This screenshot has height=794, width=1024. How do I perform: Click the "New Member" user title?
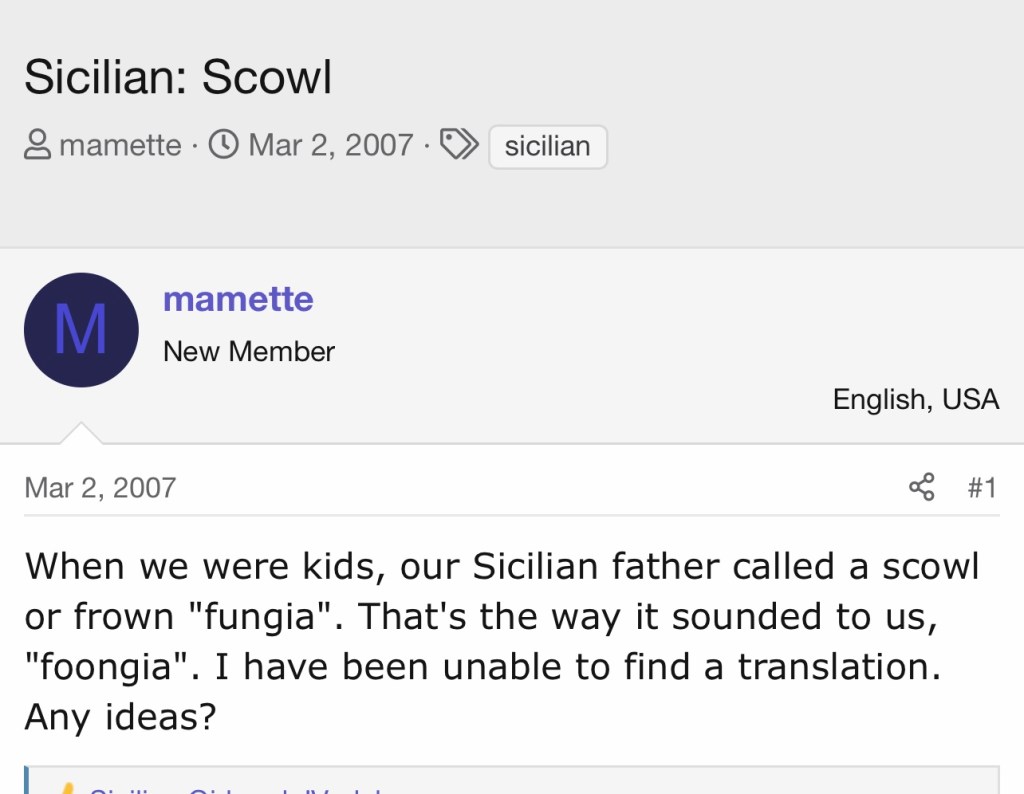248,352
